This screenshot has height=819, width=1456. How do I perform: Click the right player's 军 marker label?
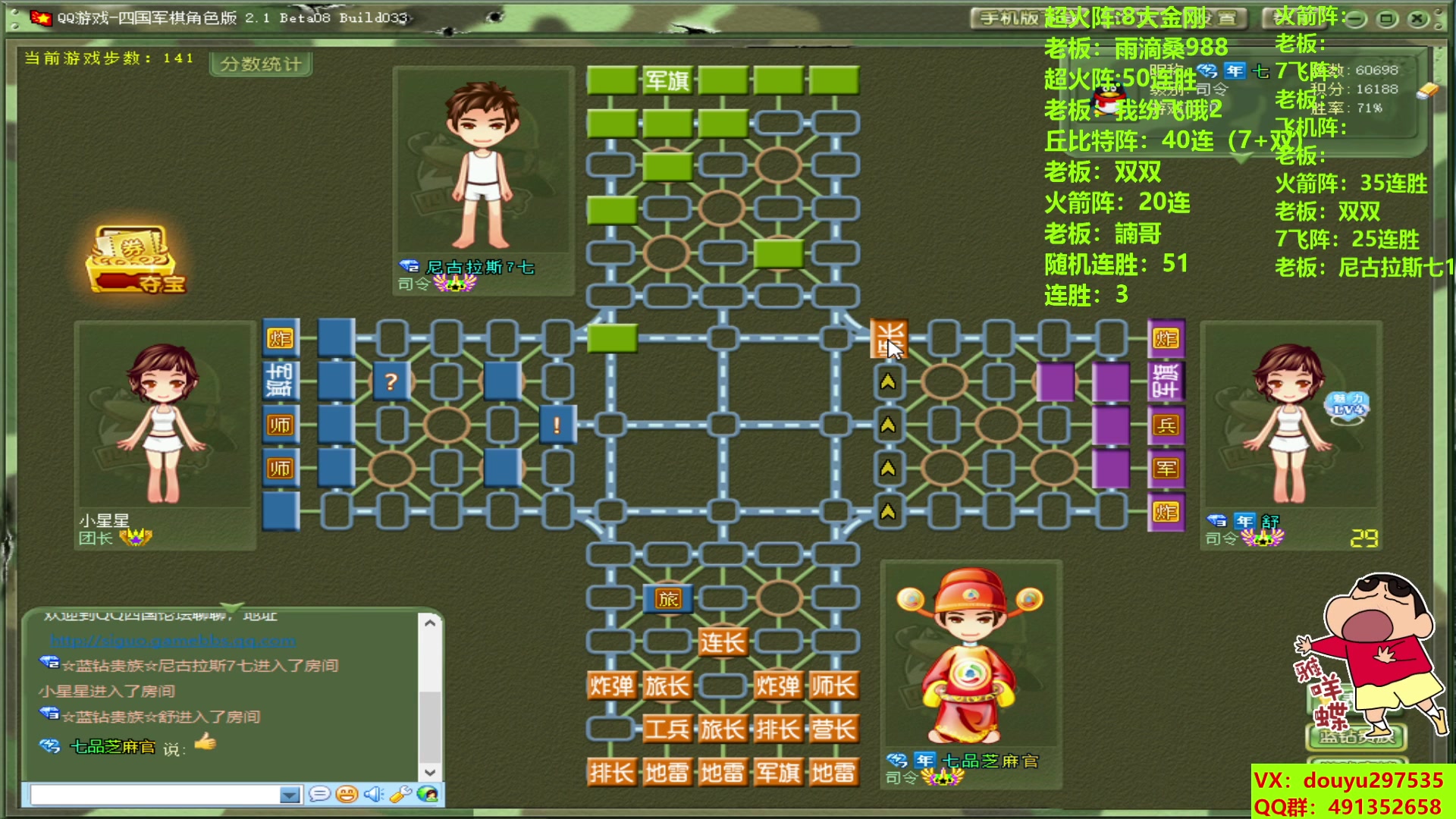pos(1166,468)
